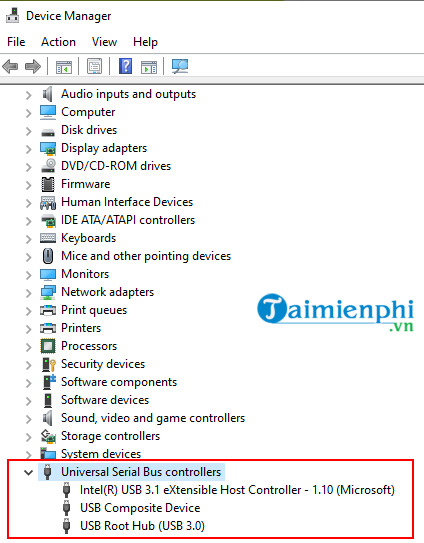The height and width of the screenshot is (543, 424).
Task: Expand the Printers node
Action: 28,329
